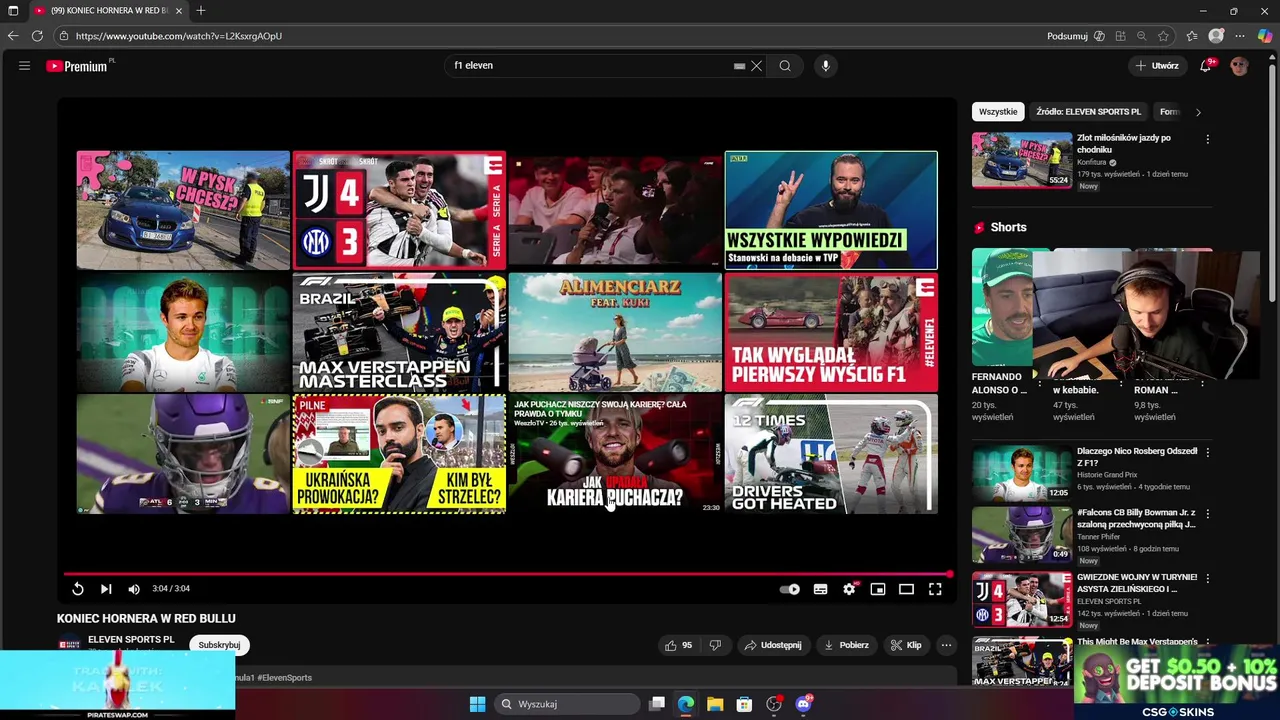Viewport: 1280px width, 720px height.
Task: Play end-screen Tak wyglądał pierwszy wyścig F1
Action: point(831,332)
